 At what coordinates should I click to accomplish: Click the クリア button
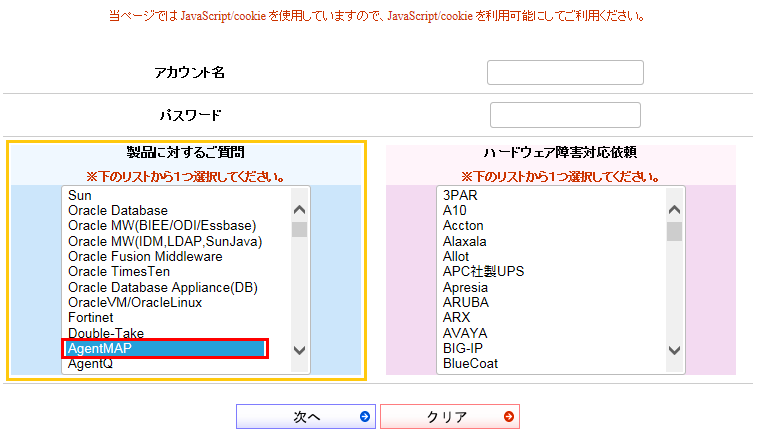[449, 417]
